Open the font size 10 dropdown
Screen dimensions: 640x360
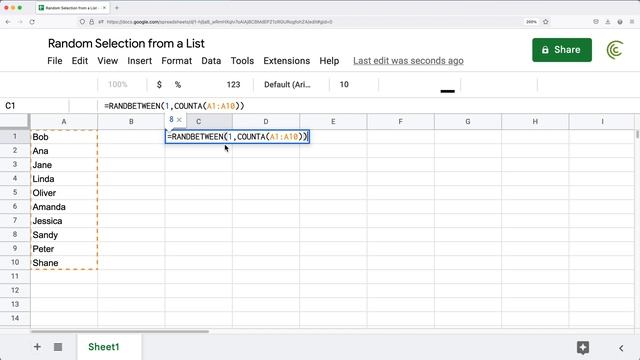tap(344, 84)
